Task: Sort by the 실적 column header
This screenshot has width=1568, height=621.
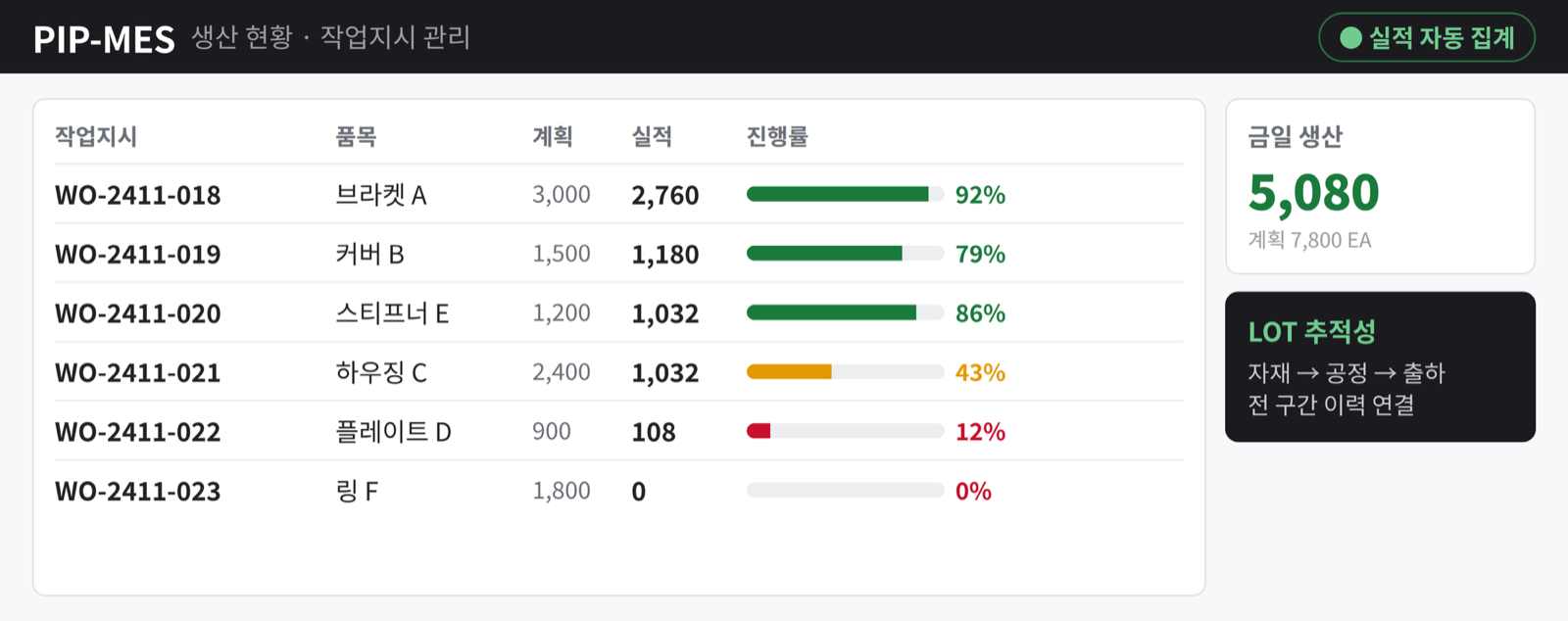Action: point(652,136)
